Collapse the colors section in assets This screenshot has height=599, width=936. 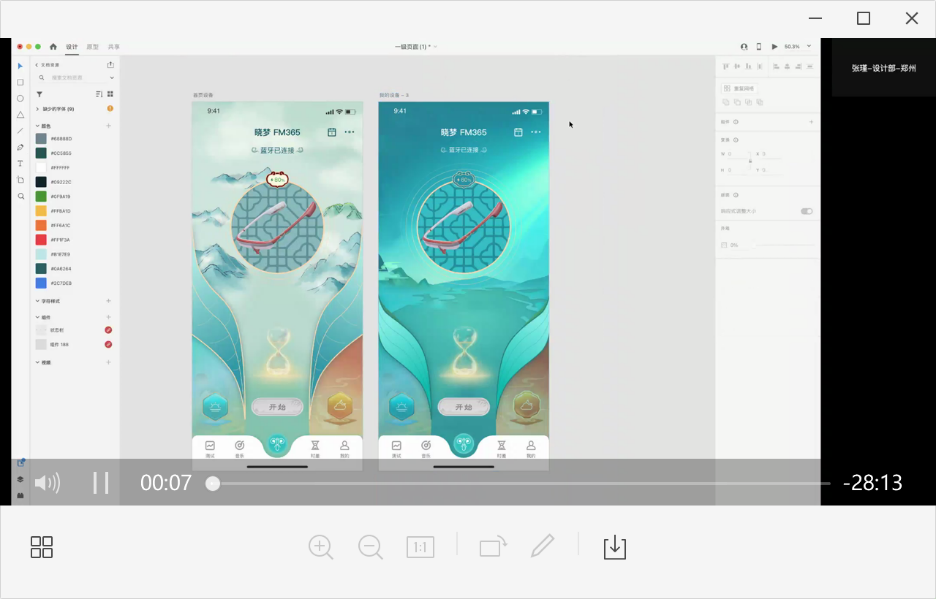click(38, 125)
